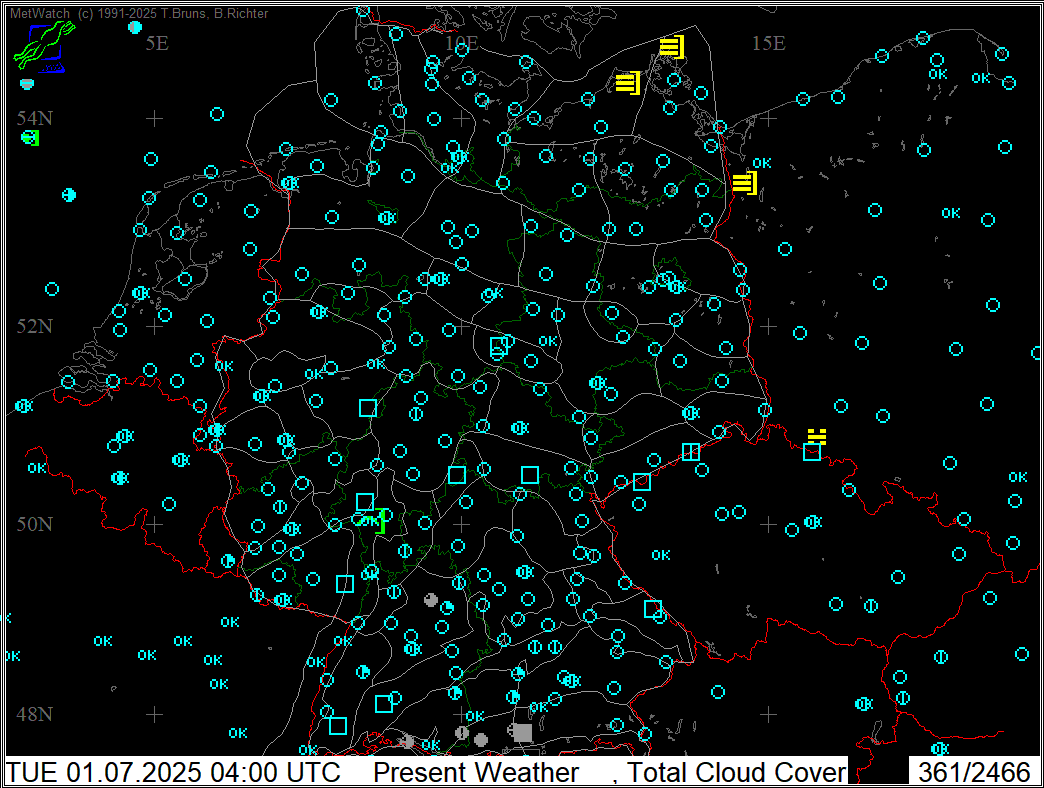Click the 5E longitude label
The width and height of the screenshot is (1044, 788).
[x=157, y=43]
